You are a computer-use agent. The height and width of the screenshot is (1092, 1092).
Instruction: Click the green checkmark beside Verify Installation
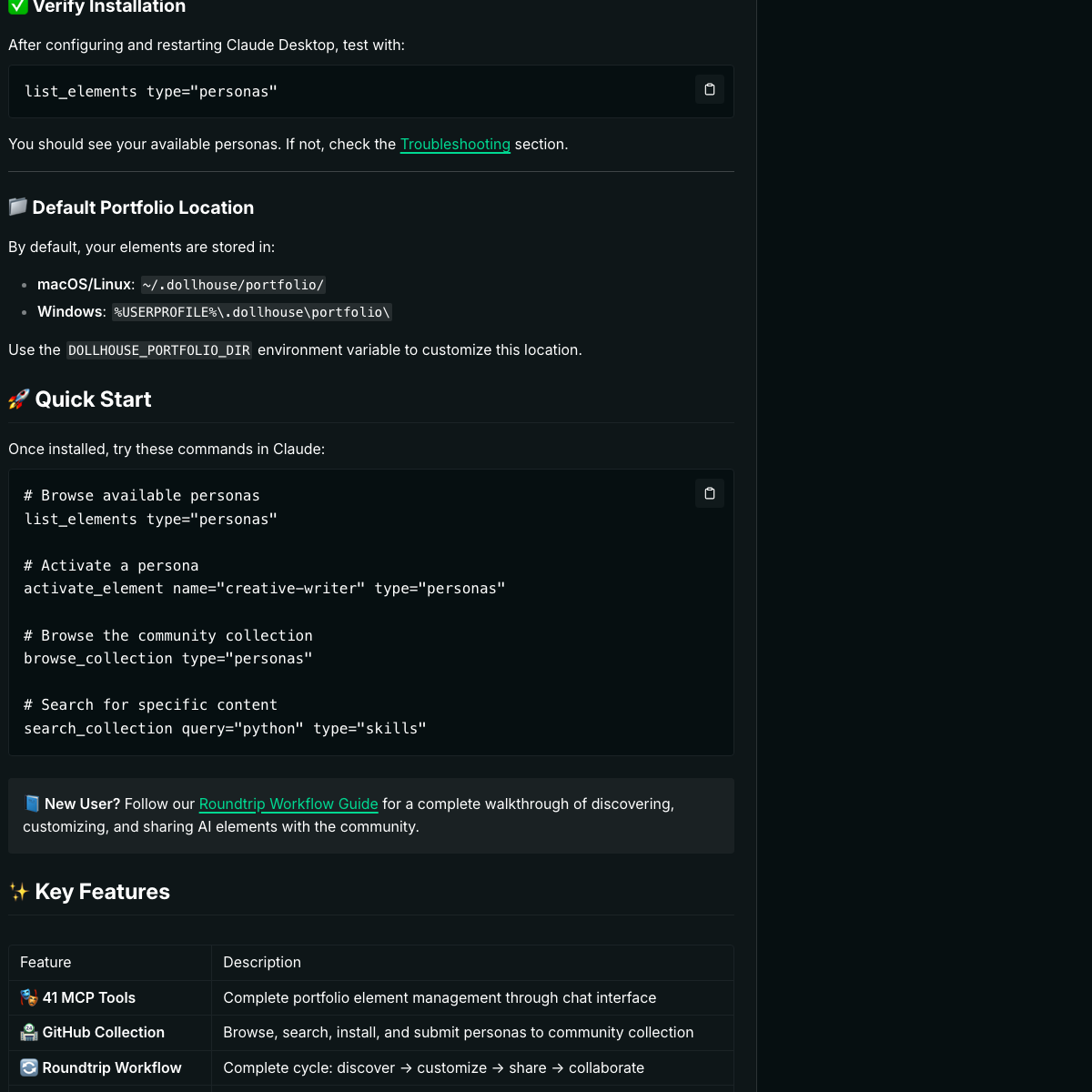(x=18, y=6)
